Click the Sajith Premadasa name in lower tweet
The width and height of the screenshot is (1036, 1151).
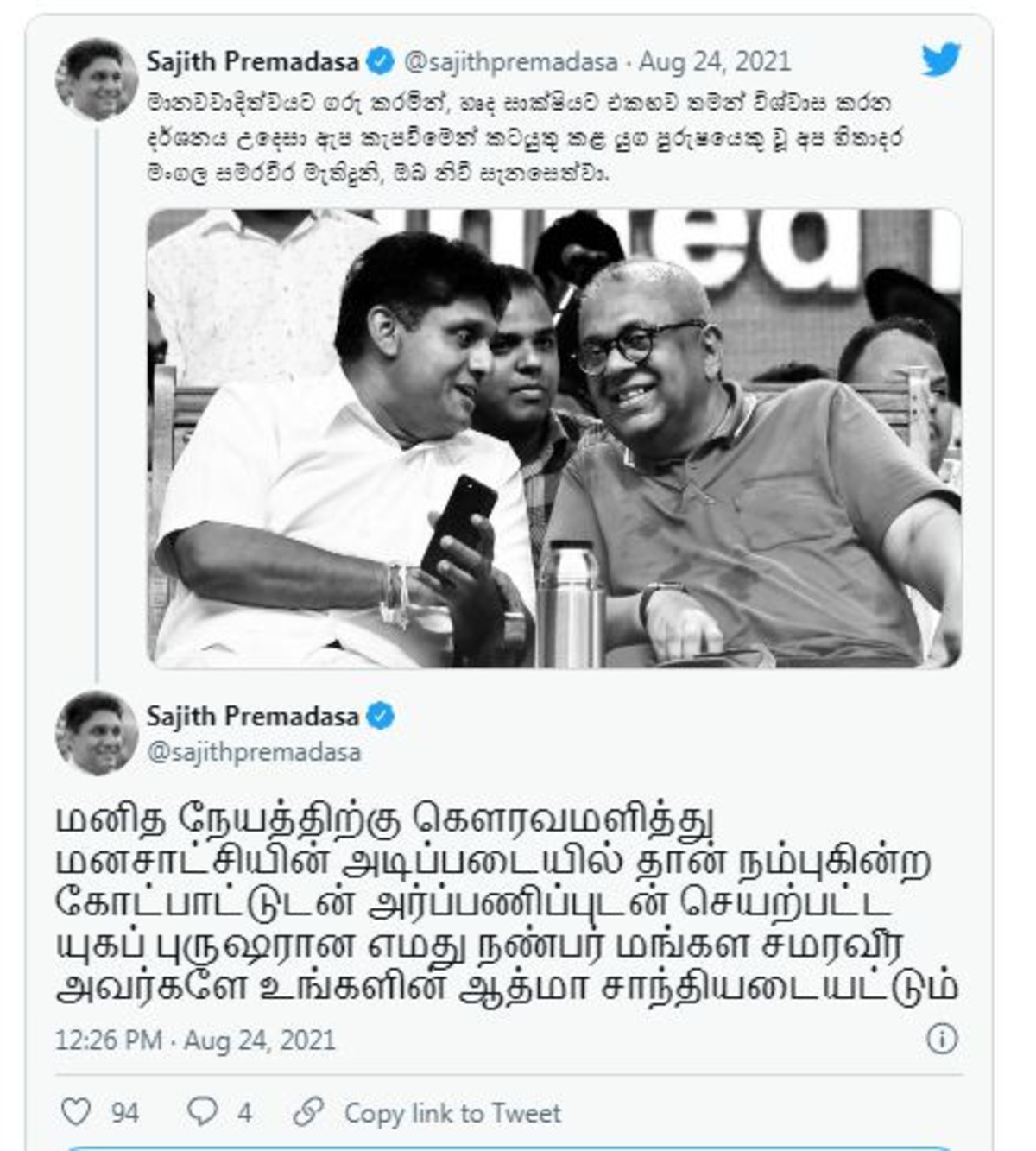pyautogui.click(x=252, y=716)
